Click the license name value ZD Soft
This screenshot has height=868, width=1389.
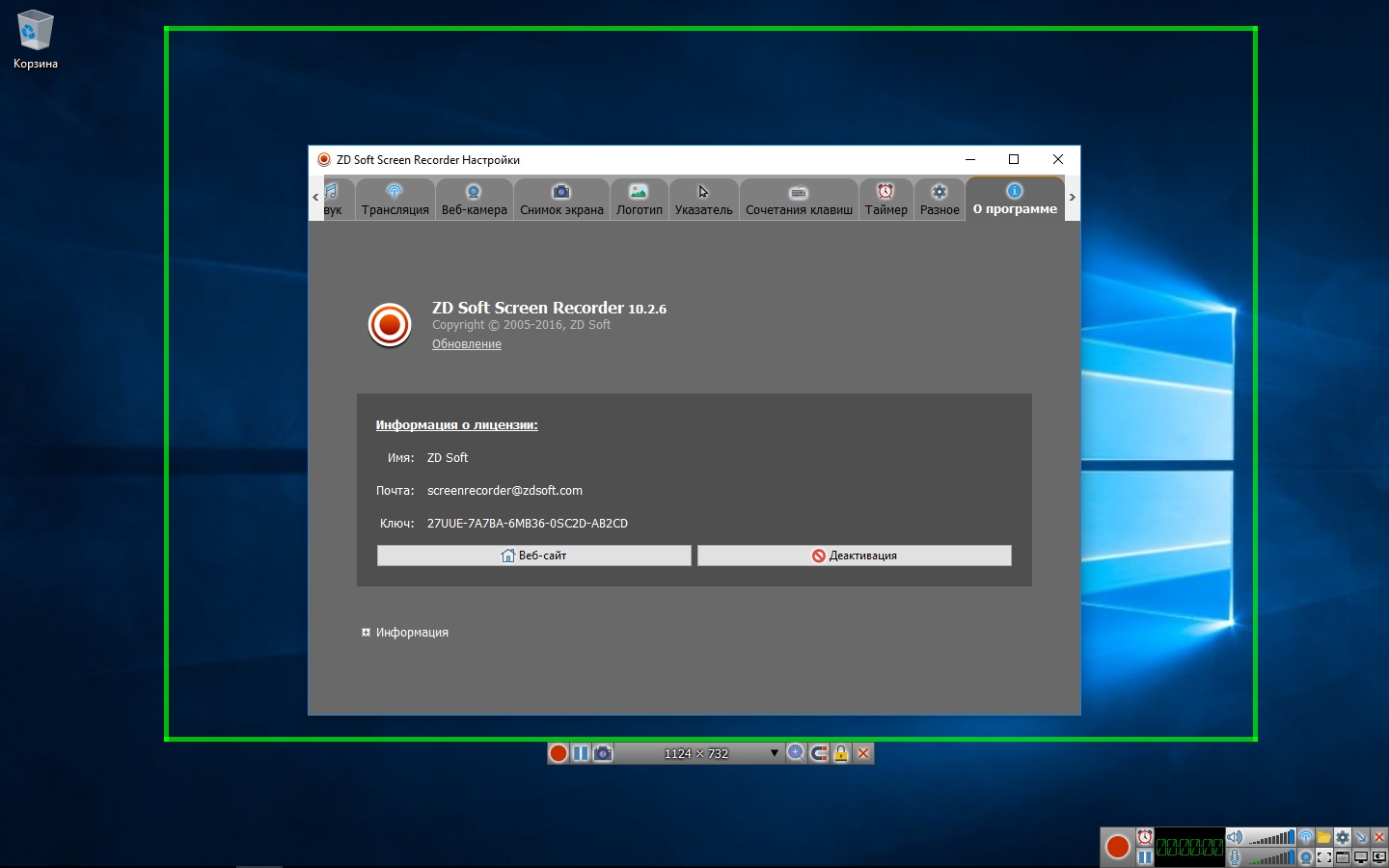tap(448, 458)
